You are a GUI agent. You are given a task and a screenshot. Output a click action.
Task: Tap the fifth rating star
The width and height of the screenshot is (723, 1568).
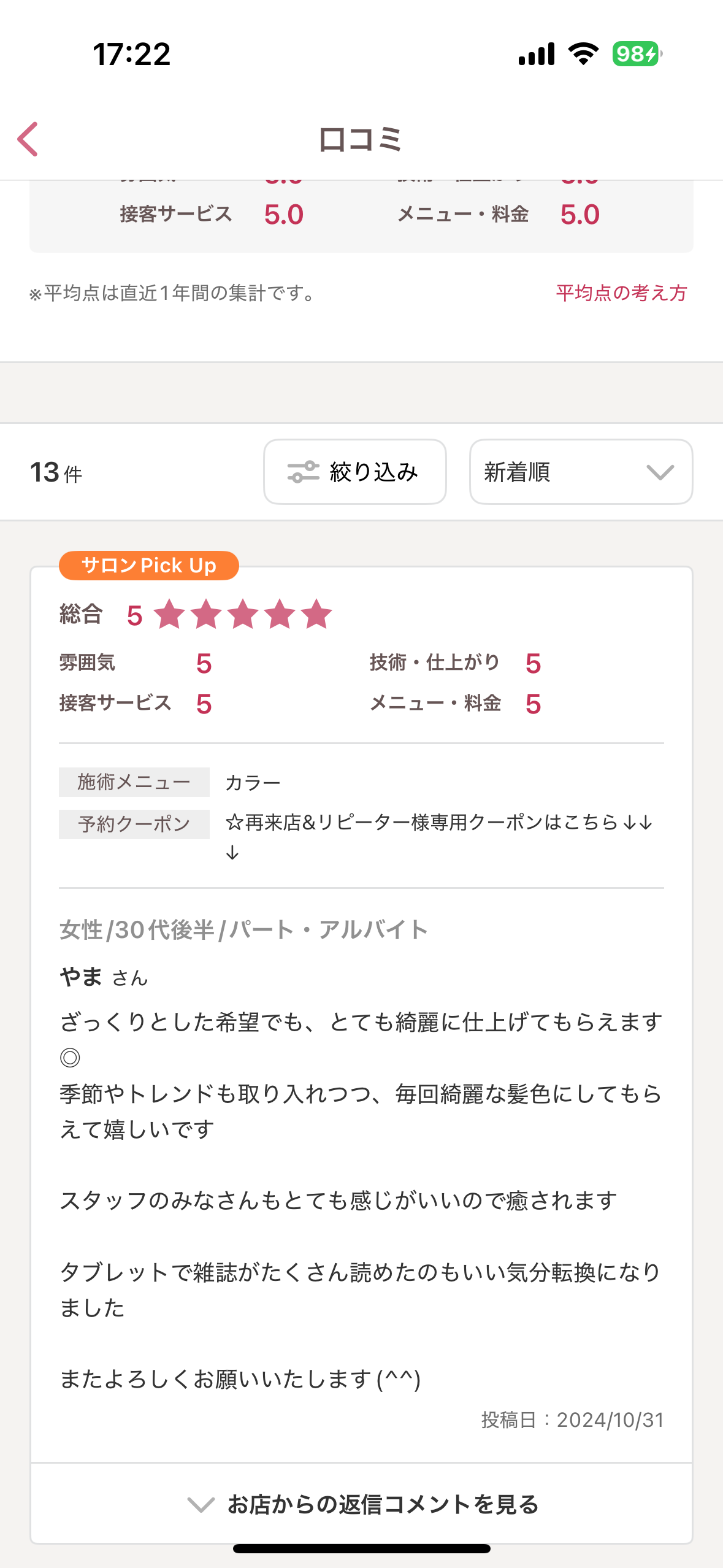[x=316, y=614]
